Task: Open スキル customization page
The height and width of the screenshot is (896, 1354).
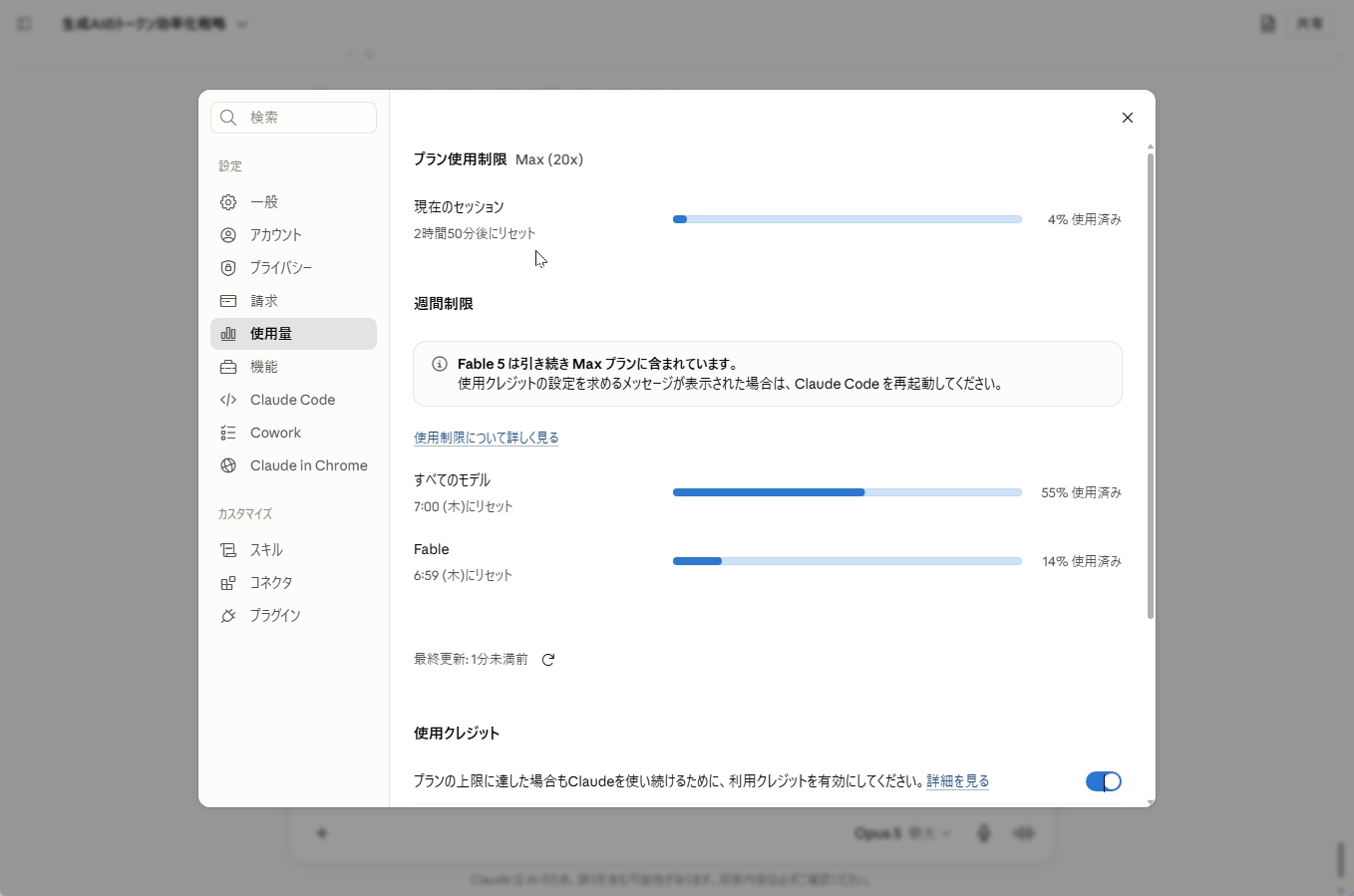Action: pyautogui.click(x=293, y=550)
